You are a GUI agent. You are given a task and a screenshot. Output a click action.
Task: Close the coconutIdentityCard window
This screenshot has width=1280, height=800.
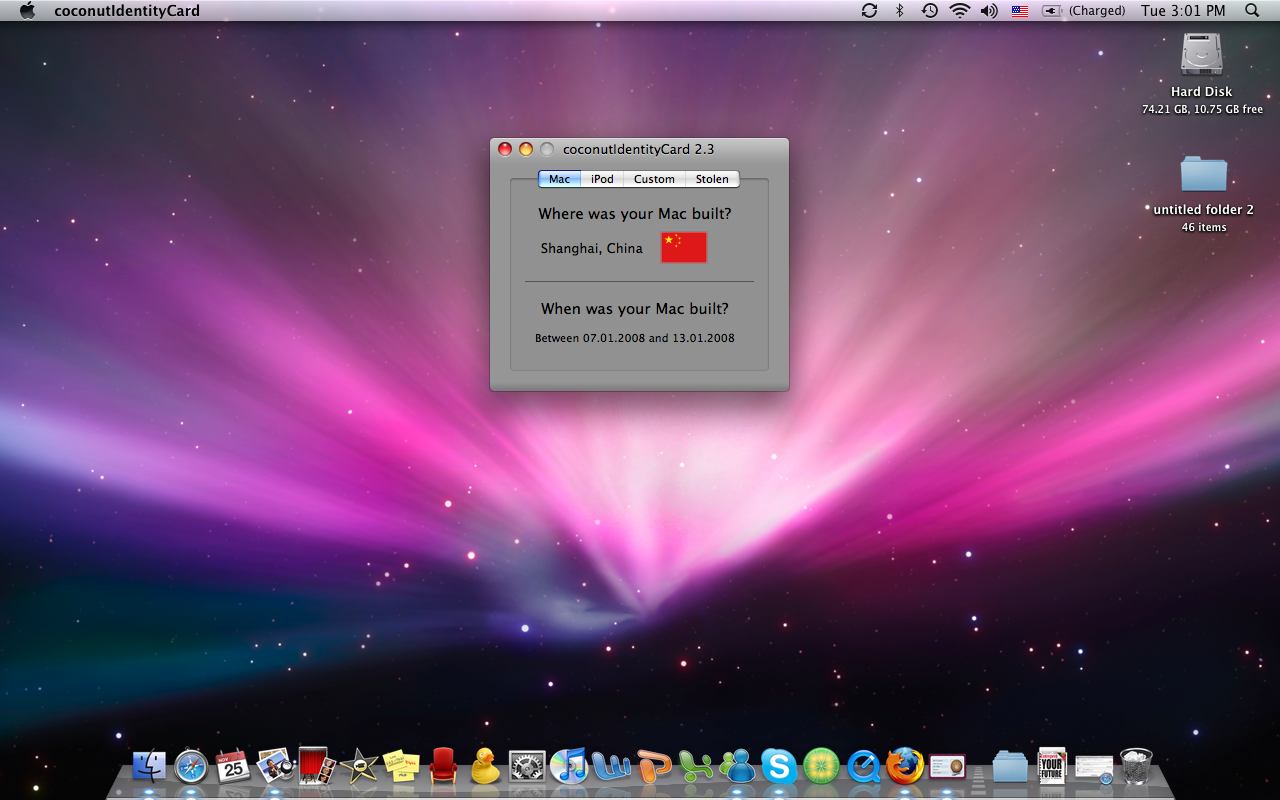tap(505, 149)
